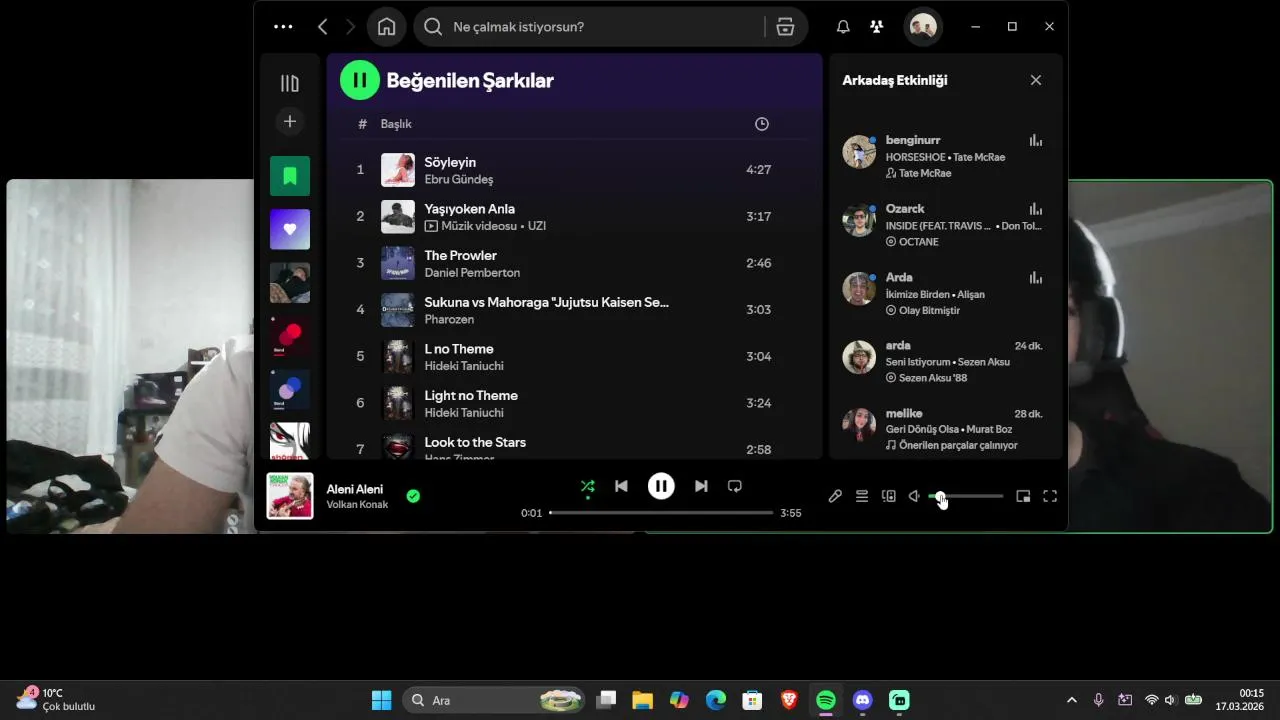Open Microsoft Edge from the taskbar
Screen dimensions: 1280x720
coord(716,700)
